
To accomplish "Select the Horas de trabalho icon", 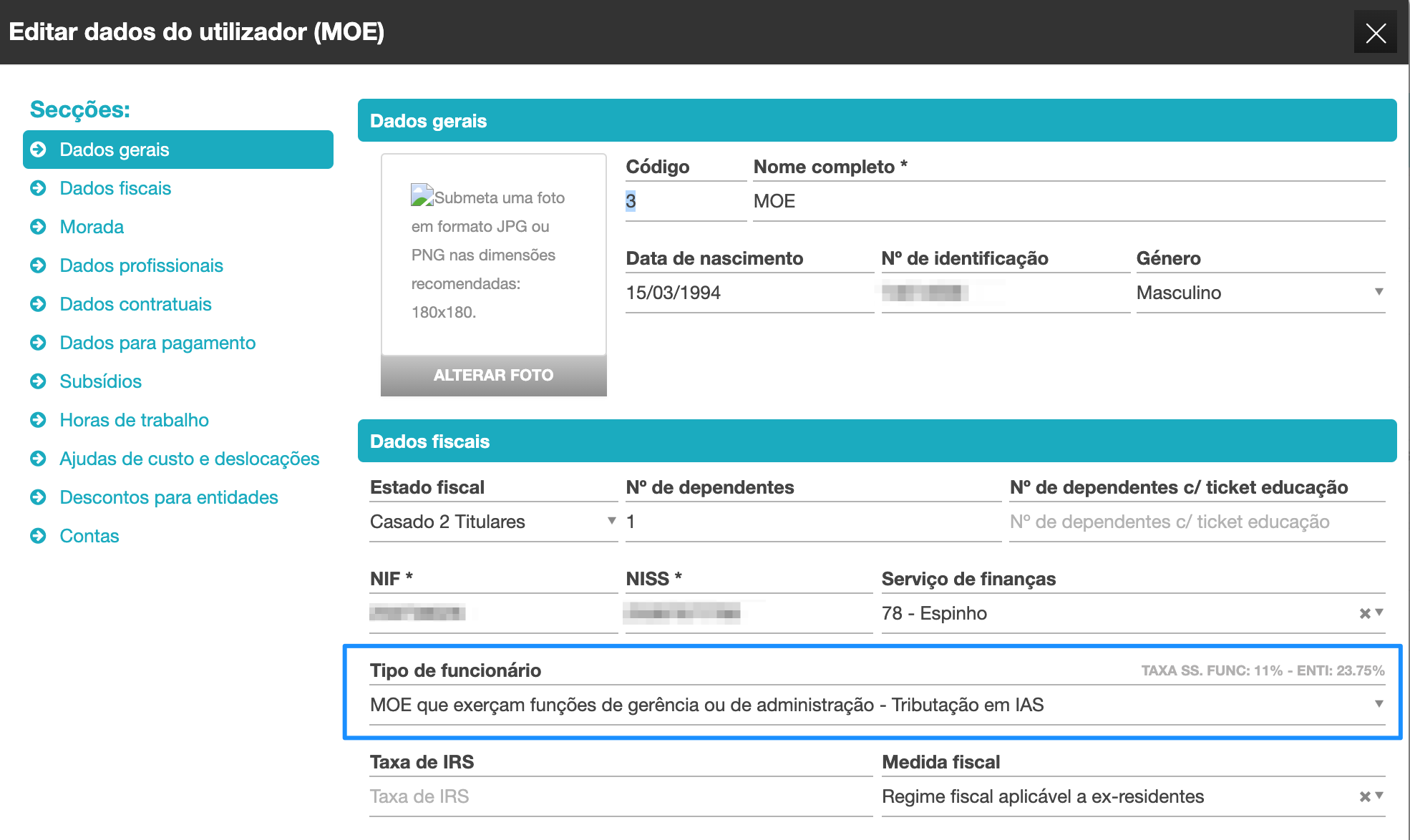I will tap(39, 420).
